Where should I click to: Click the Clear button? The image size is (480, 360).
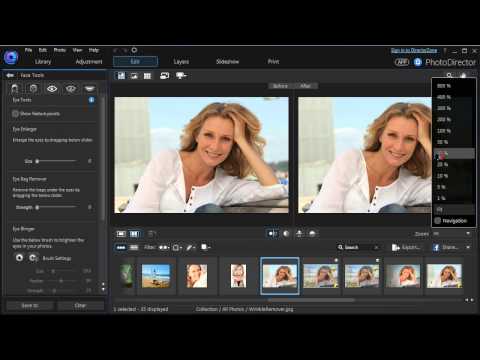pos(80,305)
